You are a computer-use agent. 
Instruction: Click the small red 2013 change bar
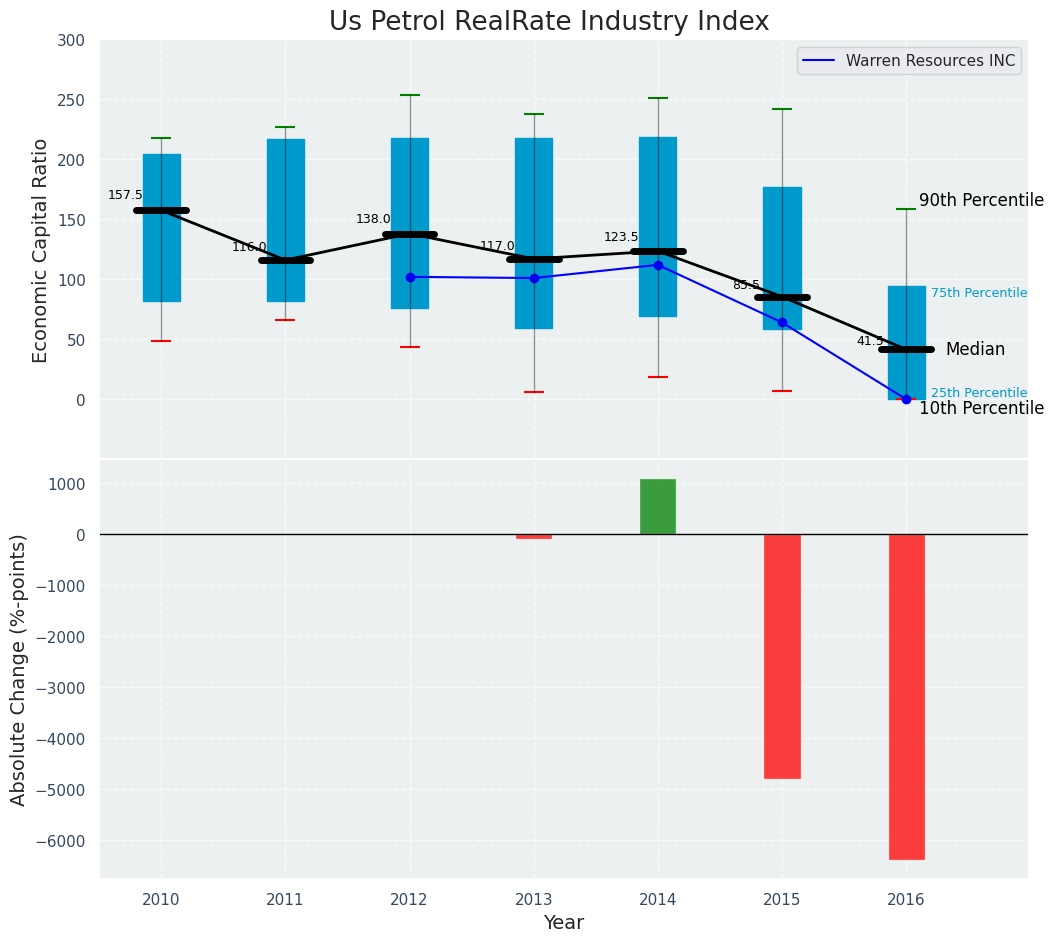click(x=534, y=537)
